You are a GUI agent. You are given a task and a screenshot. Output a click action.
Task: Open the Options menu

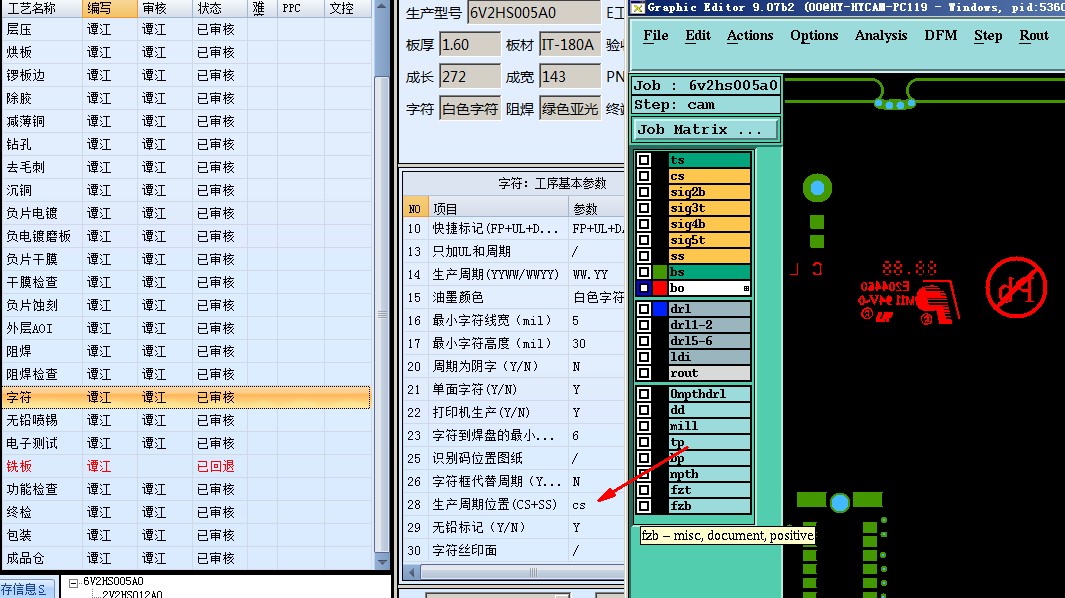click(x=814, y=35)
